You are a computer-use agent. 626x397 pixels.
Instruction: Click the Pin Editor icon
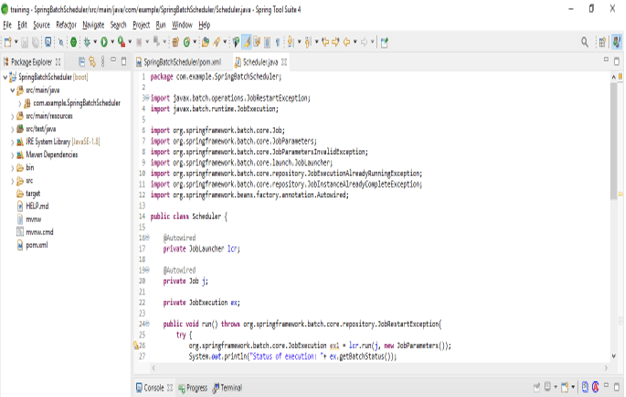click(384, 42)
